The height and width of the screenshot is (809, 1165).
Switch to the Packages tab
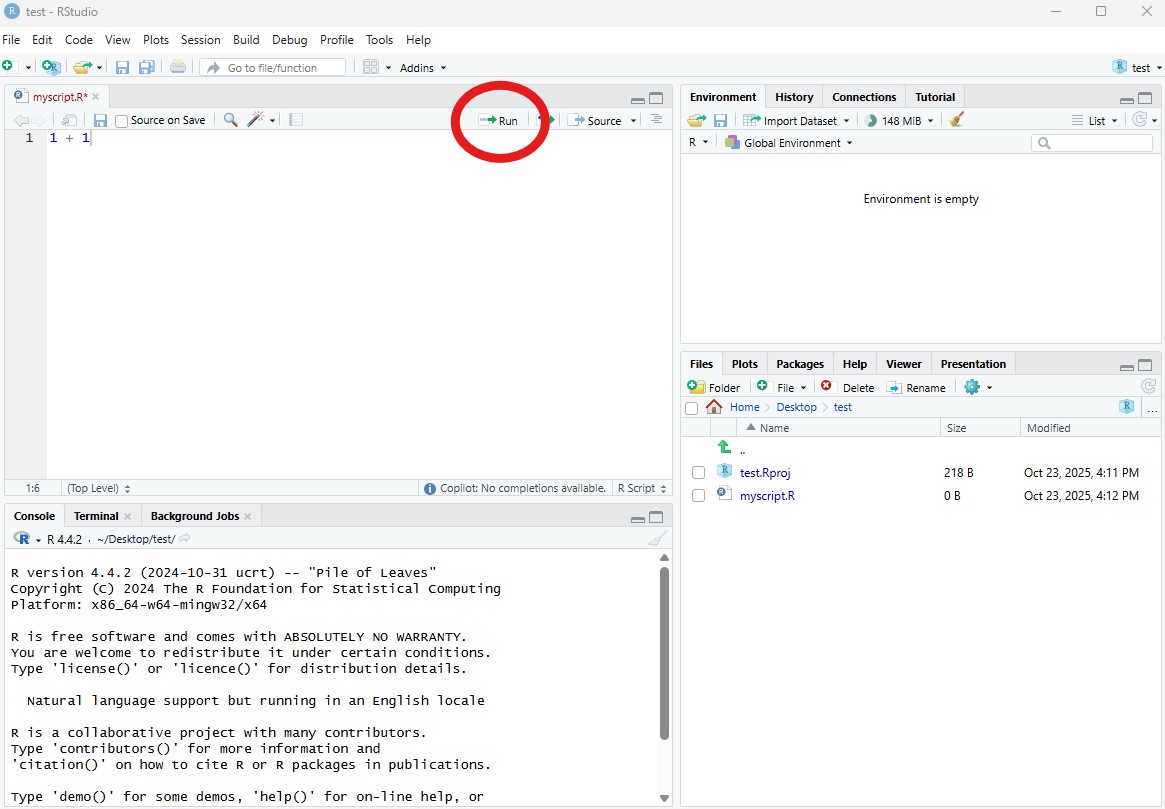799,364
